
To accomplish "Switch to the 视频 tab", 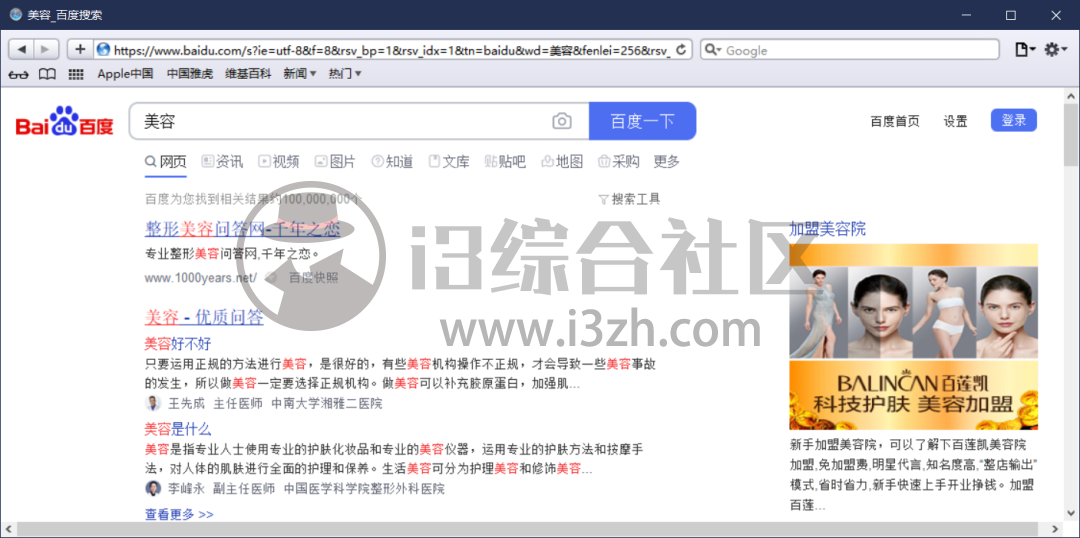I will [278, 162].
